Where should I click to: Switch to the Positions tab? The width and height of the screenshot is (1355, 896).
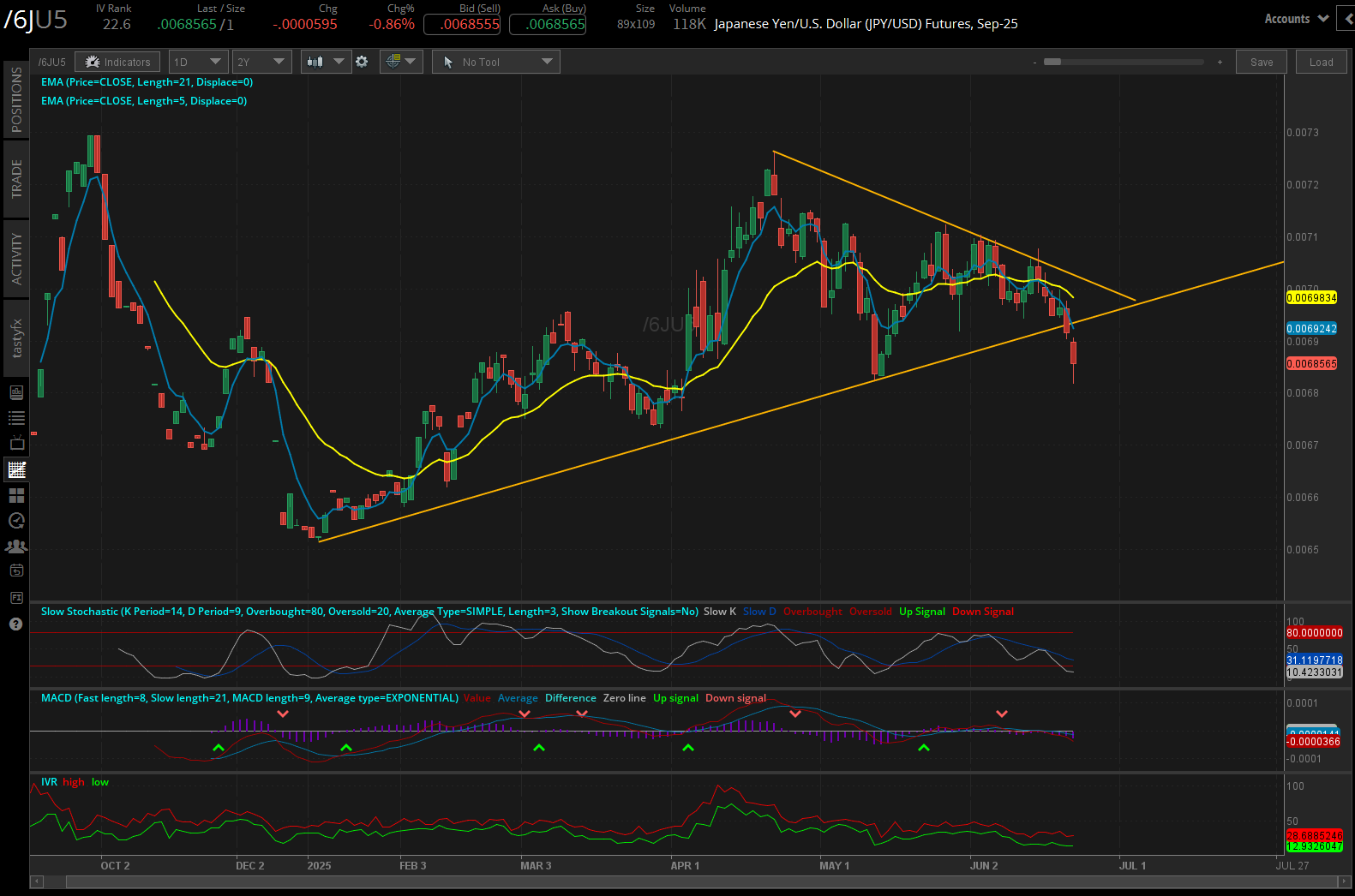[16, 100]
